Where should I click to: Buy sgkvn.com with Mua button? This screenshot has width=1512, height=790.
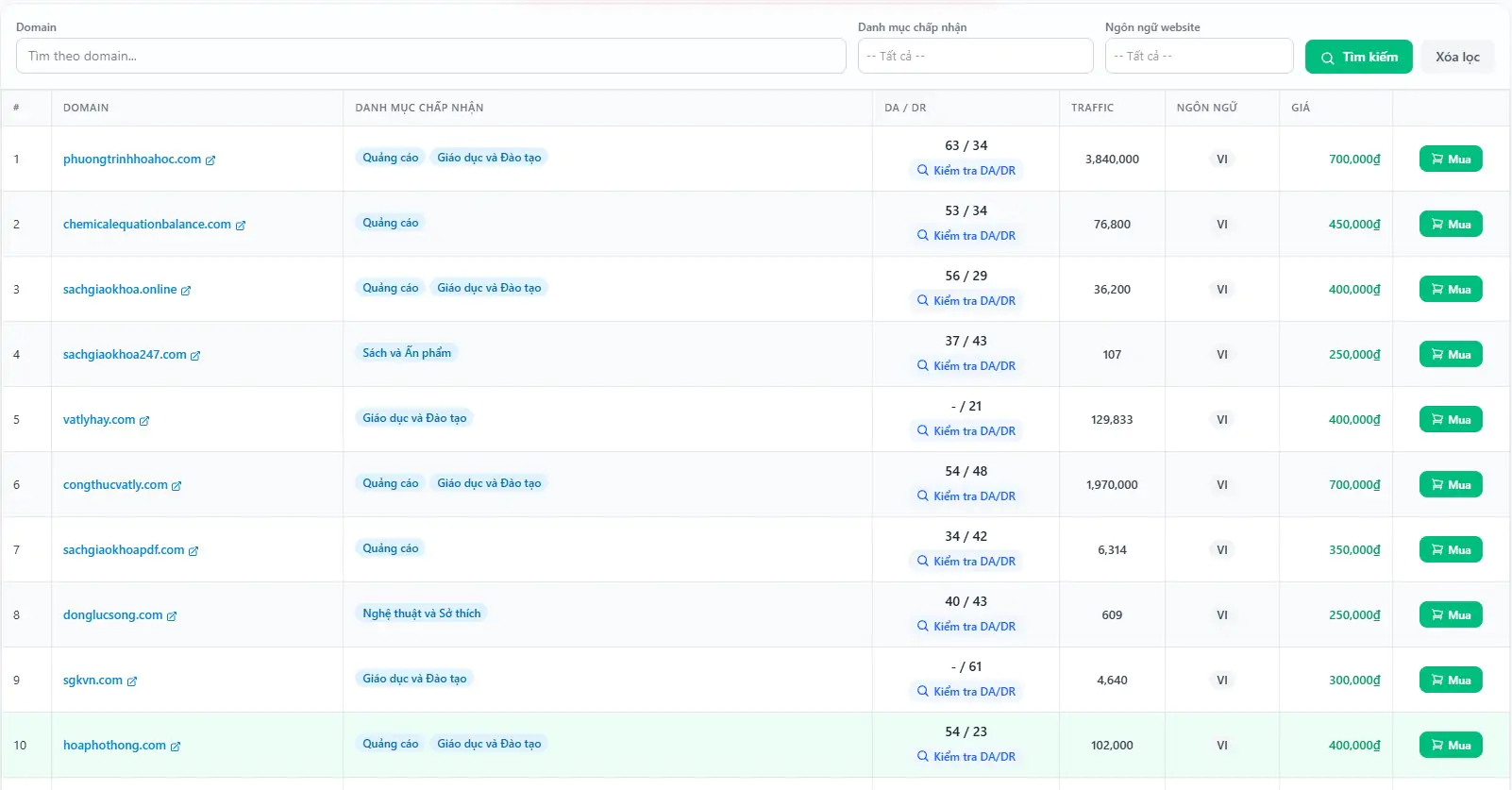pyautogui.click(x=1451, y=681)
